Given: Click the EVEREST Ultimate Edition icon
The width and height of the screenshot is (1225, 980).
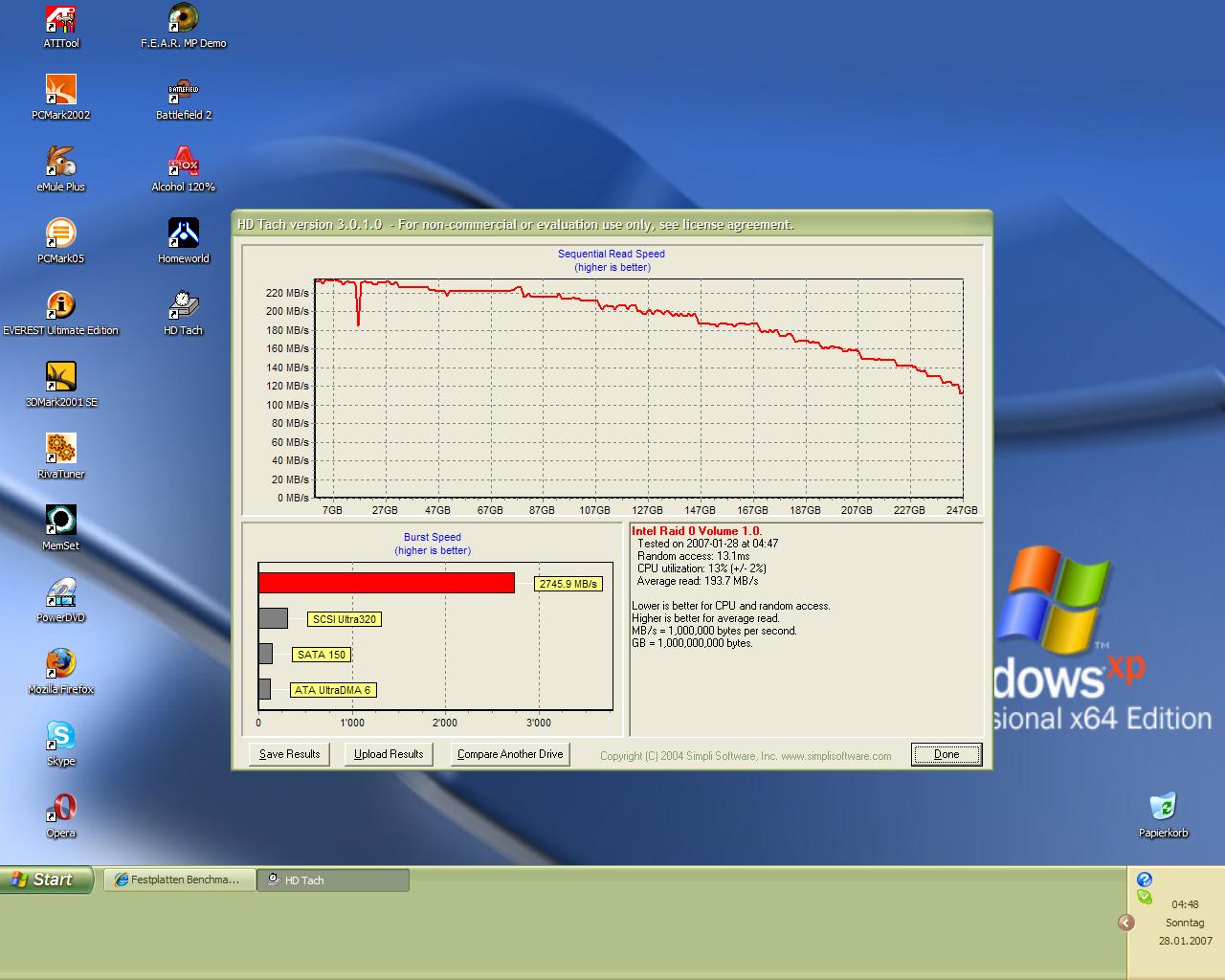Looking at the screenshot, I should tap(61, 306).
